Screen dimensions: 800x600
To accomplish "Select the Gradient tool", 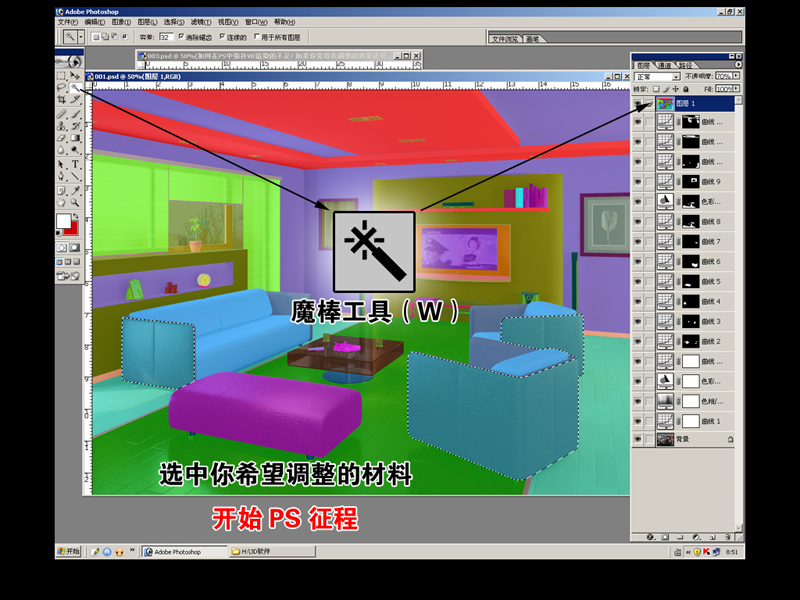I will click(75, 138).
